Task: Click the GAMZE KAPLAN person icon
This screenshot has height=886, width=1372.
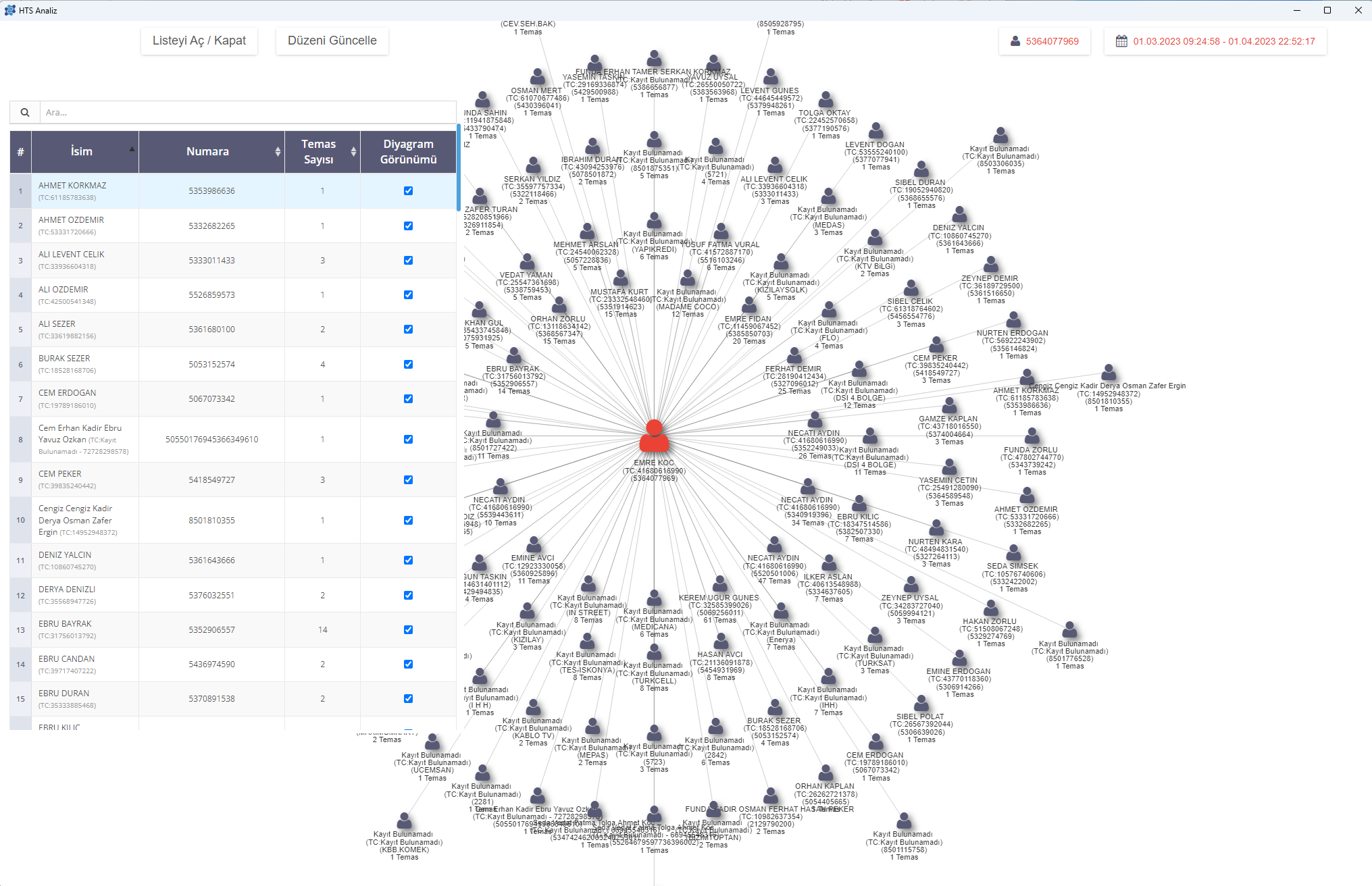Action: 950,405
